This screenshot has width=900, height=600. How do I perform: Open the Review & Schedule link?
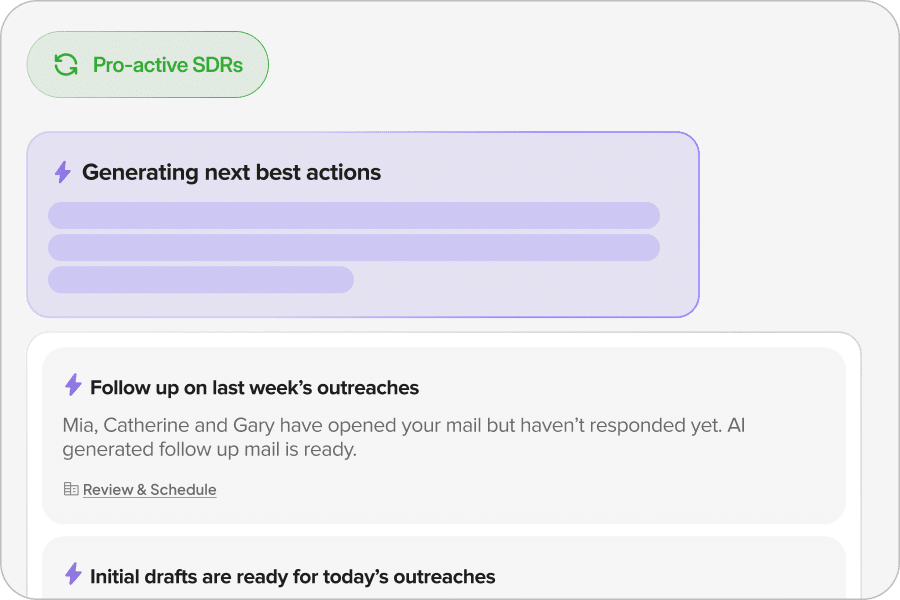point(149,489)
